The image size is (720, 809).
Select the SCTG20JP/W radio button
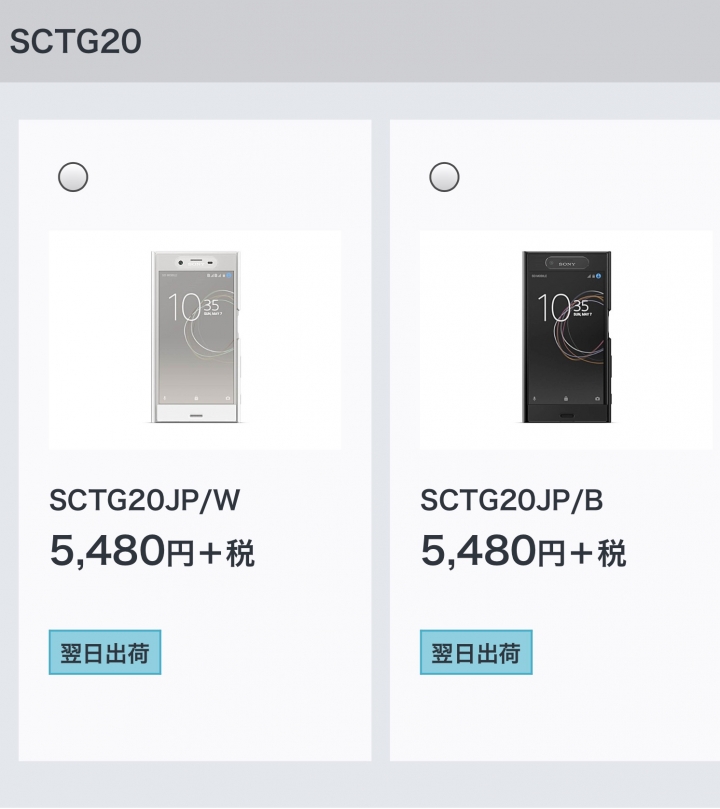click(x=73, y=177)
